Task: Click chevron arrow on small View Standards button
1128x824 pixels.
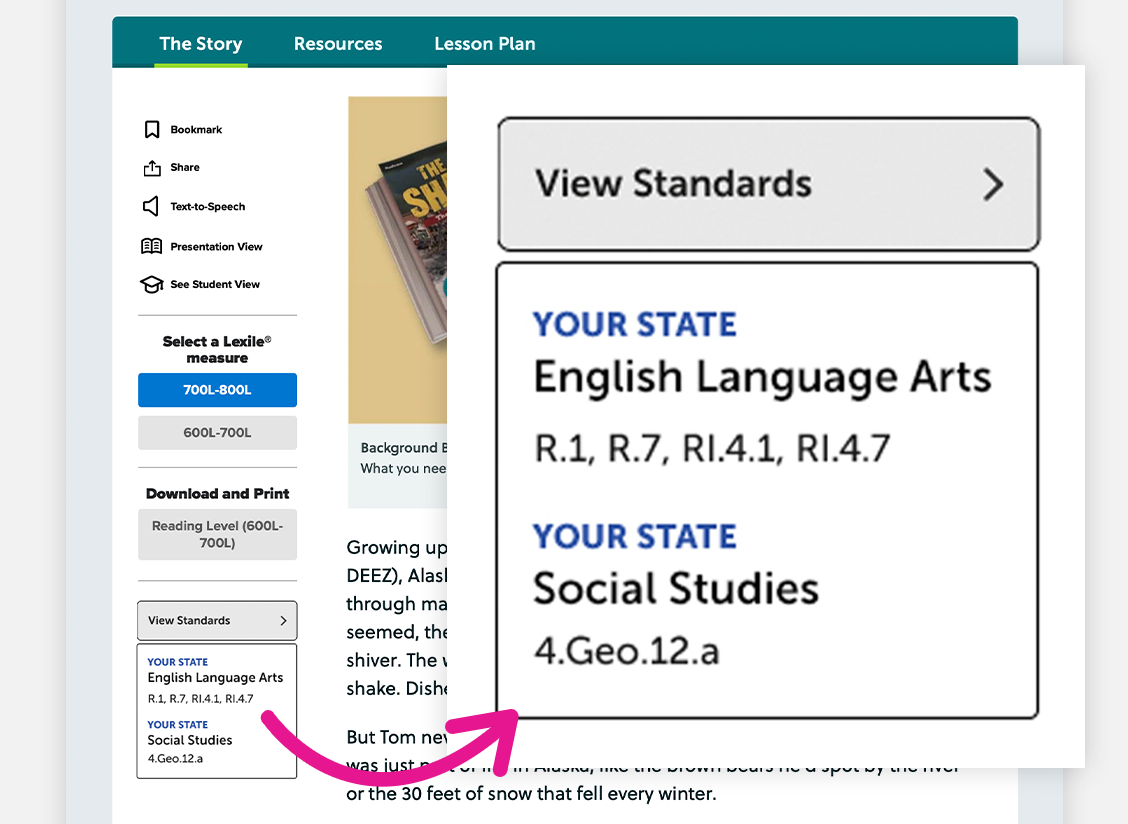Action: click(283, 621)
